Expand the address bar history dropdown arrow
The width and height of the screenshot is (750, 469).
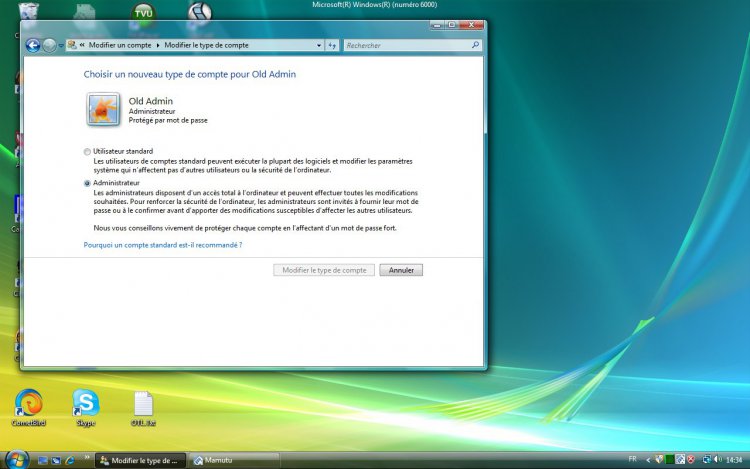tap(319, 45)
